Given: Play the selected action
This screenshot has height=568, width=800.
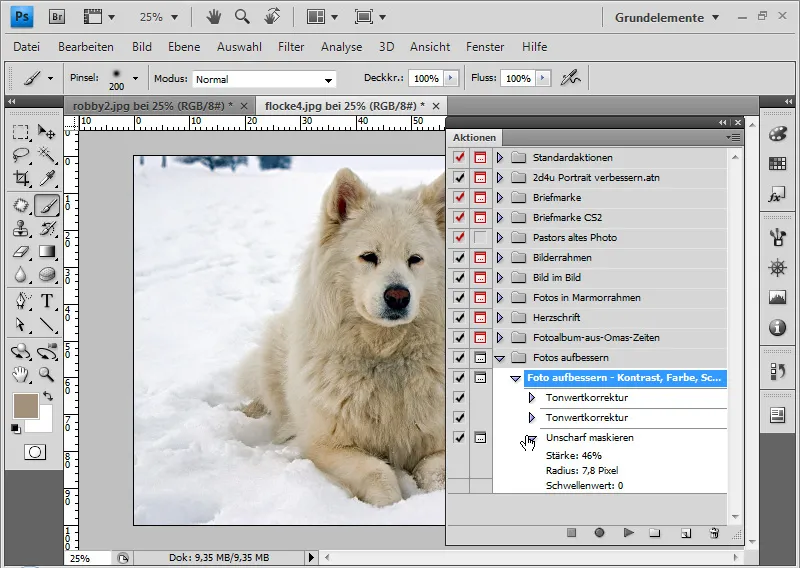Looking at the screenshot, I should (x=629, y=533).
